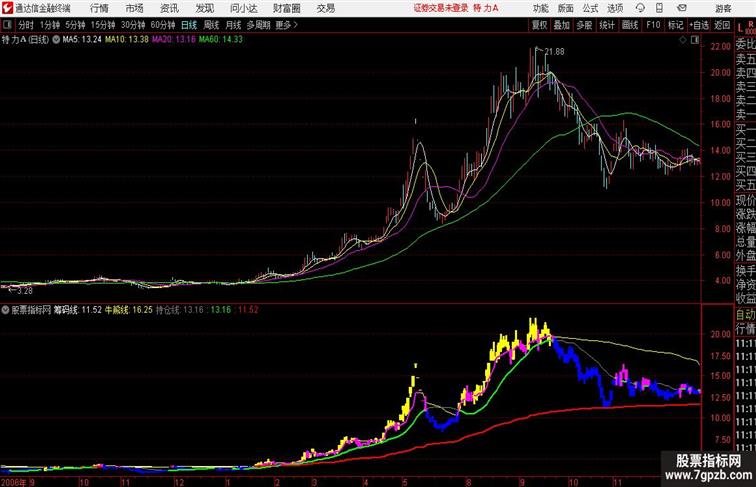The width and height of the screenshot is (756, 487).
Task: Expand the 更多 periods chevron
Action: coord(296,25)
